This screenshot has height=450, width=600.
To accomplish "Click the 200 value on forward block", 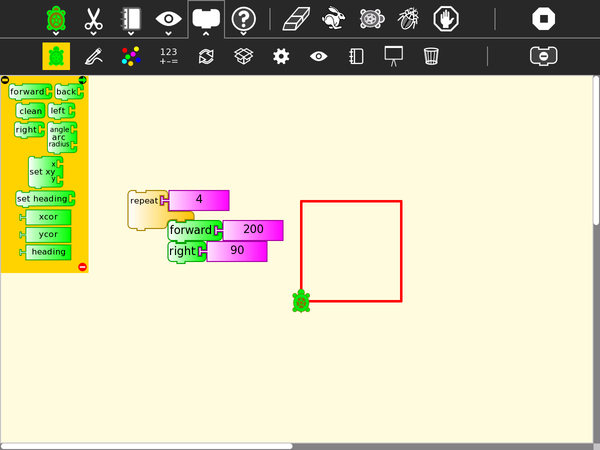I will point(253,230).
